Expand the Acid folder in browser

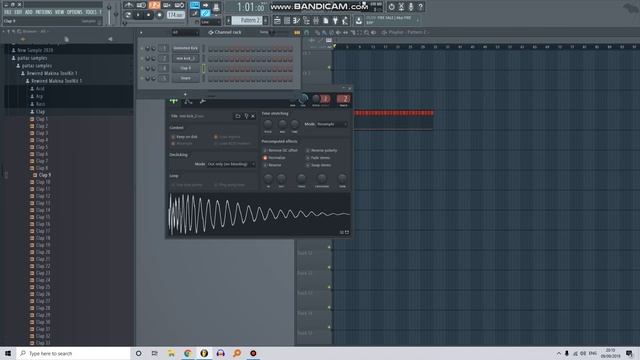point(40,89)
